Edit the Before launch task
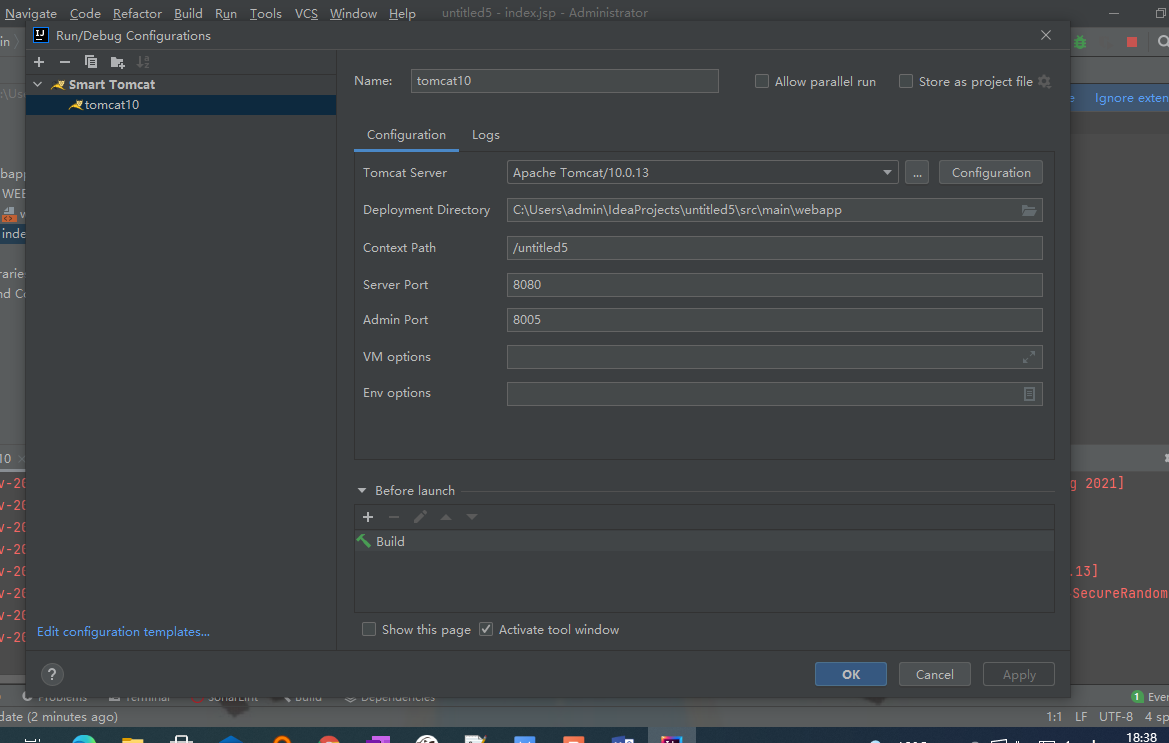This screenshot has width=1169, height=743. tap(420, 516)
